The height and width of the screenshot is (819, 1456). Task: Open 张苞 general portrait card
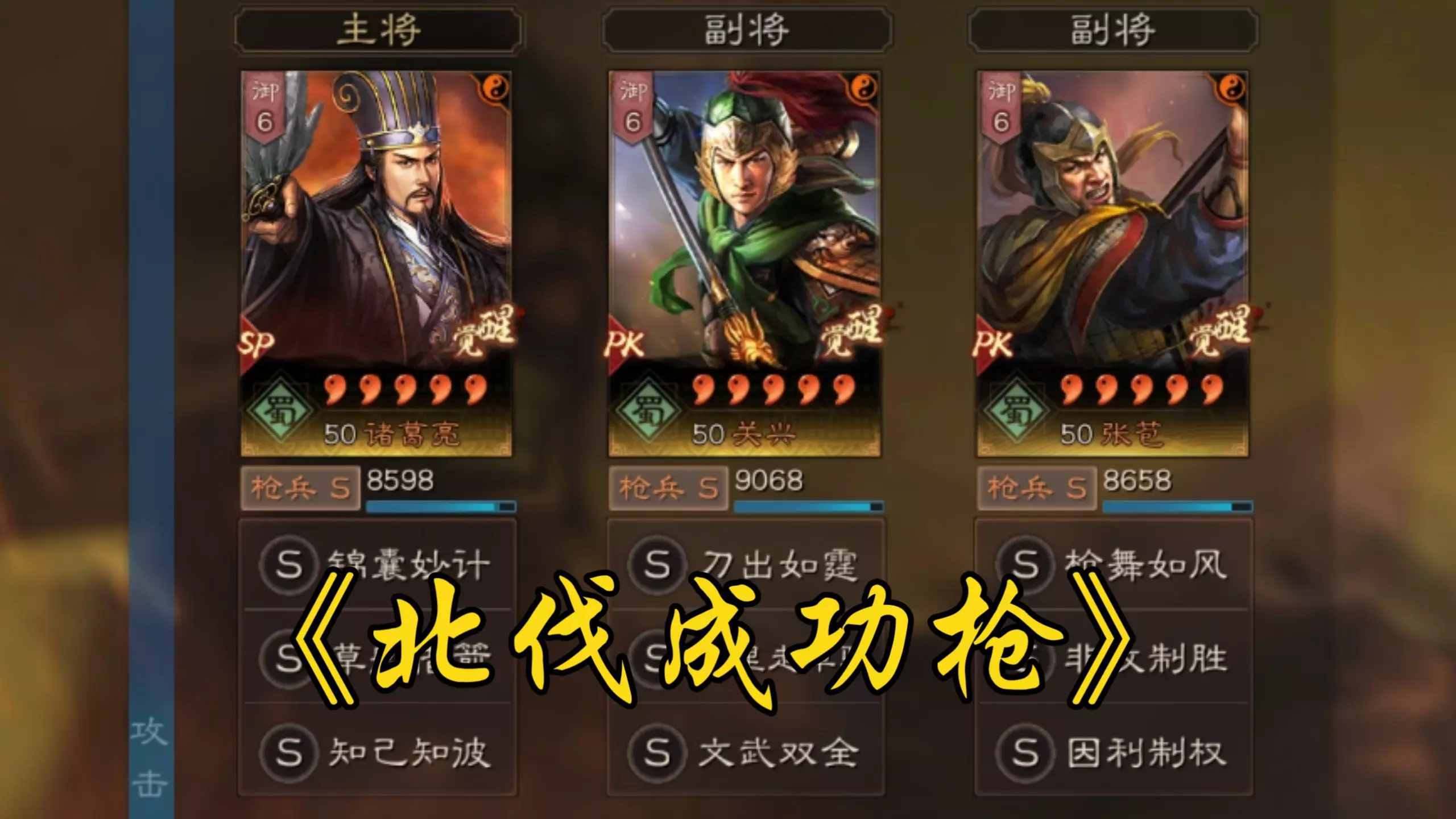coord(1112,263)
